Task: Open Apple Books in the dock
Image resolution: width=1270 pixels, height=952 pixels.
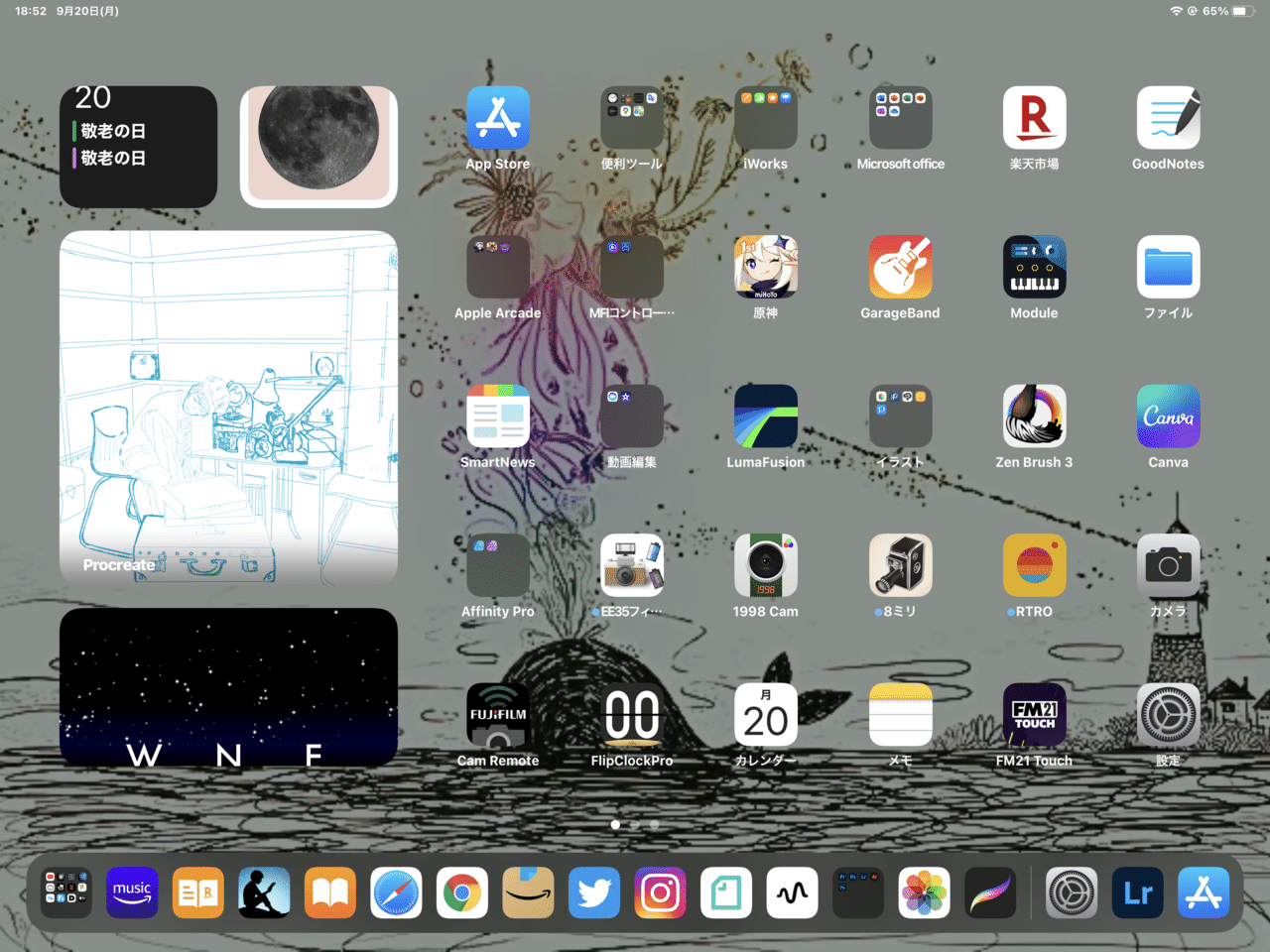Action: click(330, 892)
